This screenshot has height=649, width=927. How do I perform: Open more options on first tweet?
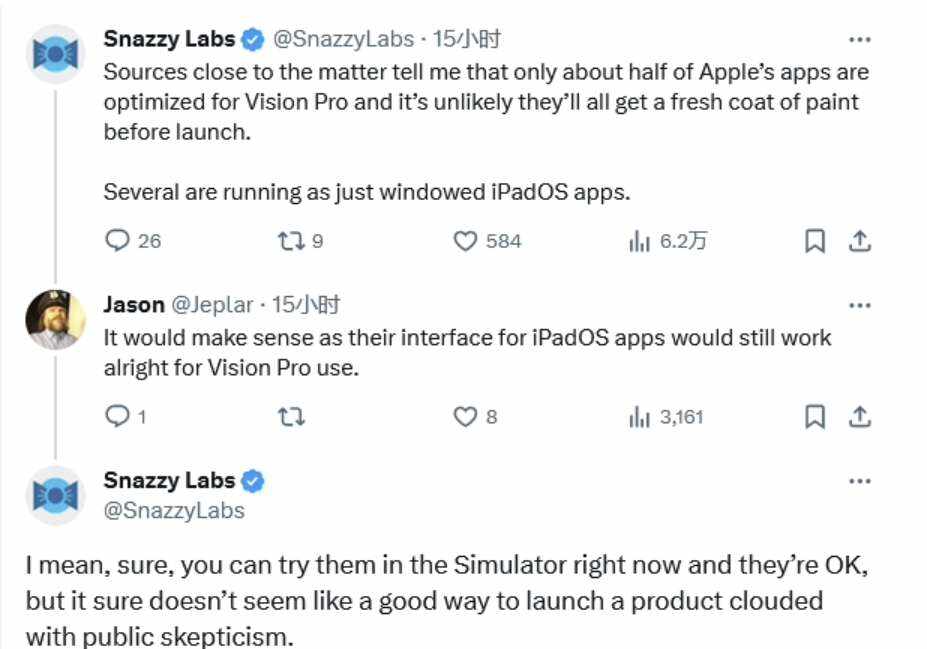[859, 40]
